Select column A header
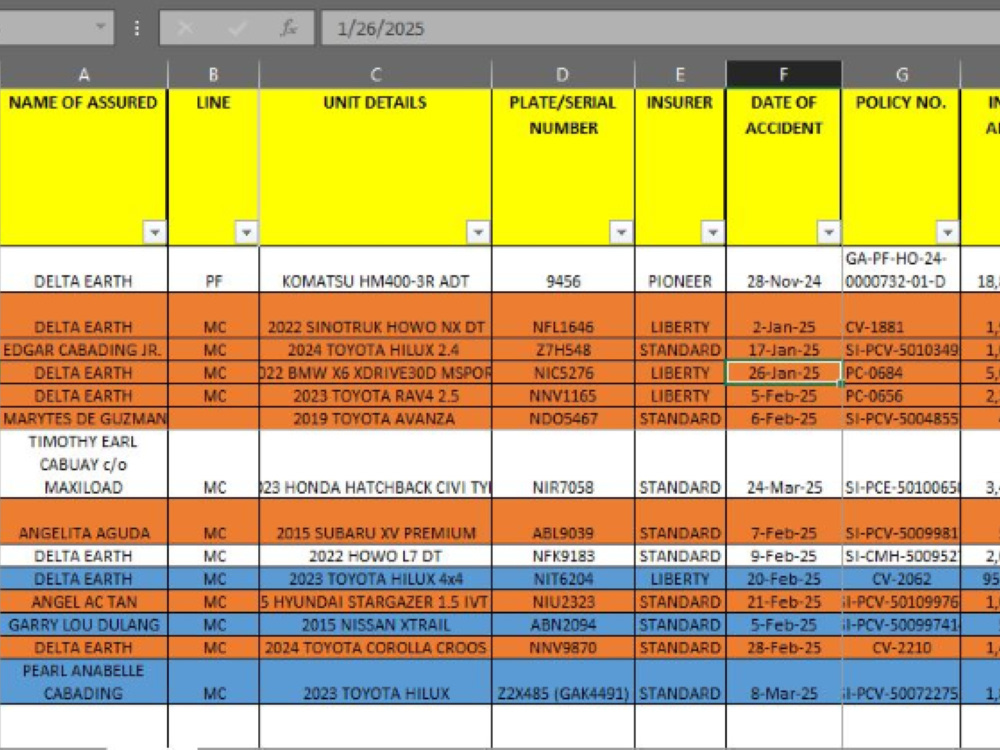1000x750 pixels. click(x=84, y=75)
